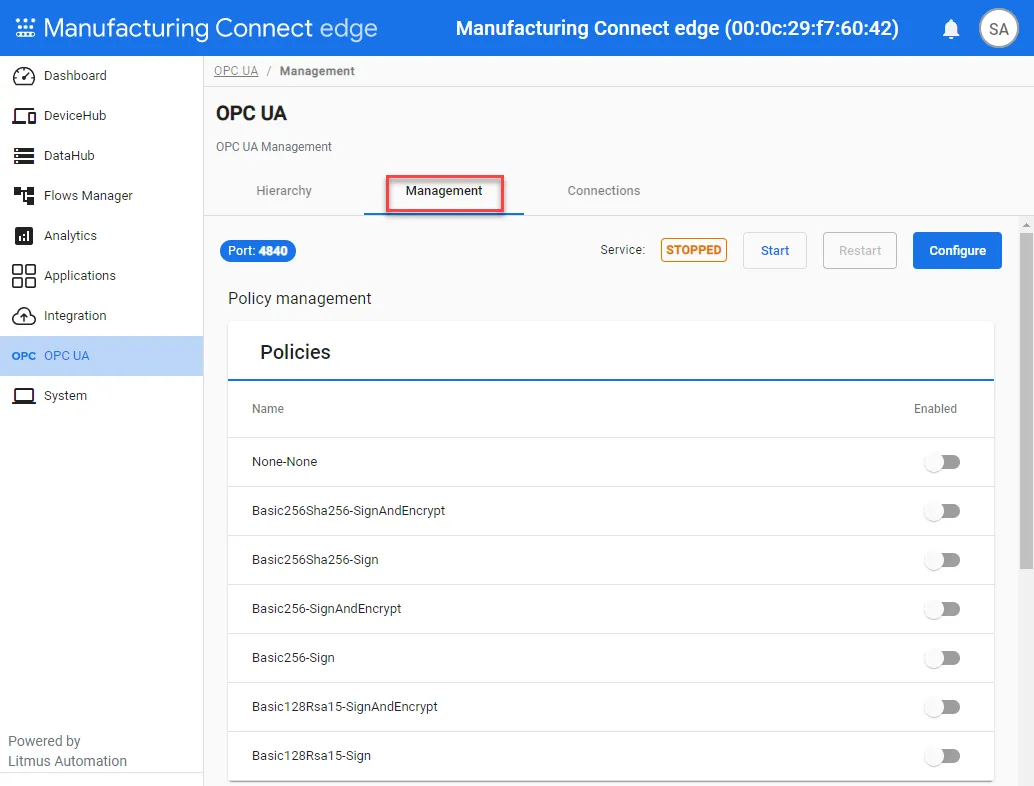This screenshot has height=786, width=1034.
Task: Click the Enabled column header
Action: pos(935,409)
